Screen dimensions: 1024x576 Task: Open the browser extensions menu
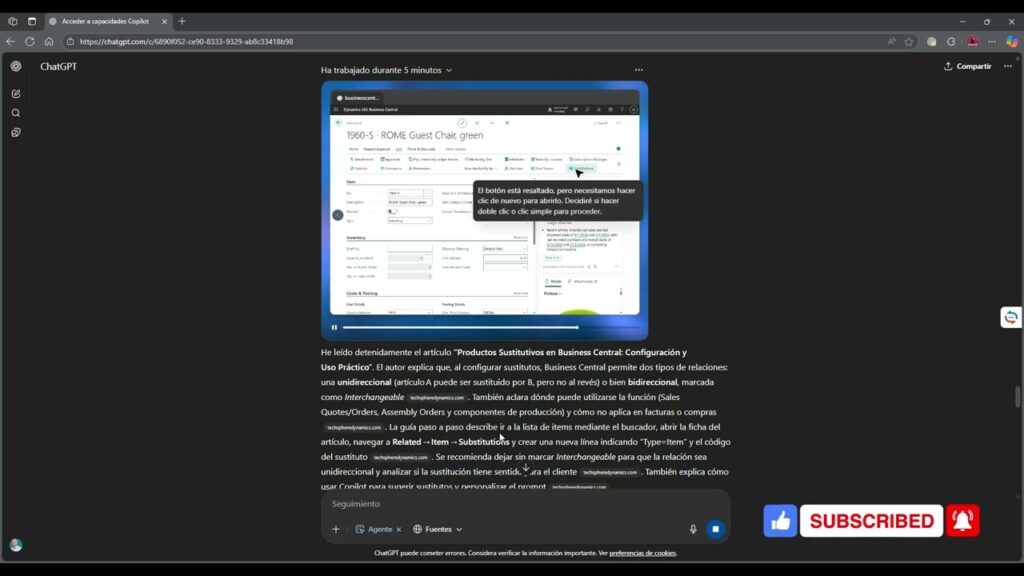point(952,42)
